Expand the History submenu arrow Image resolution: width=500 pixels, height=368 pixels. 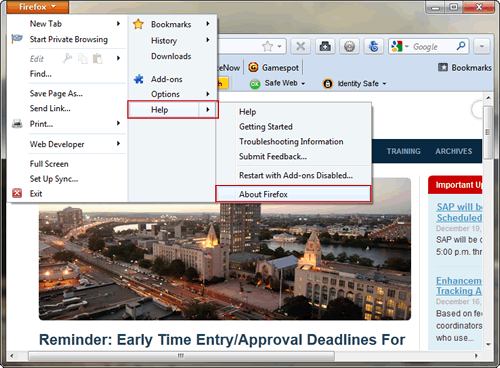[208, 40]
